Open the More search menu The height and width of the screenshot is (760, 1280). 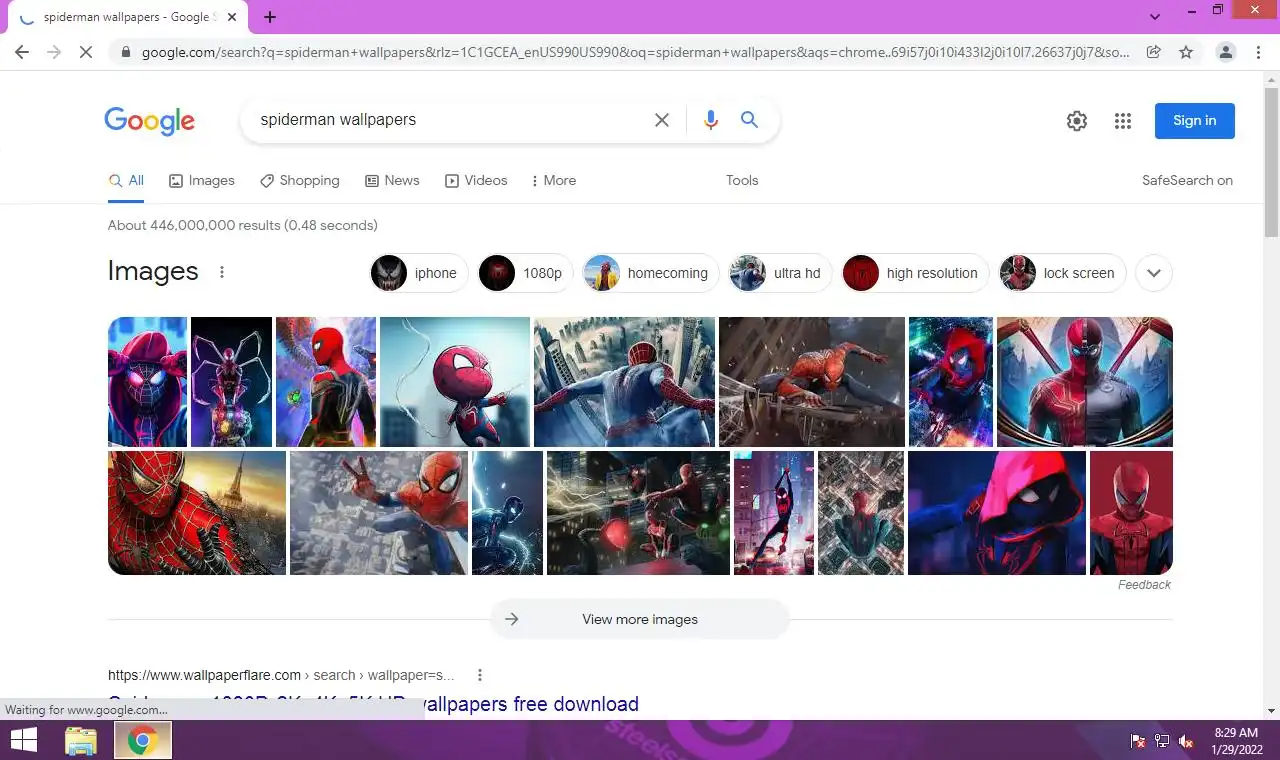tap(554, 181)
